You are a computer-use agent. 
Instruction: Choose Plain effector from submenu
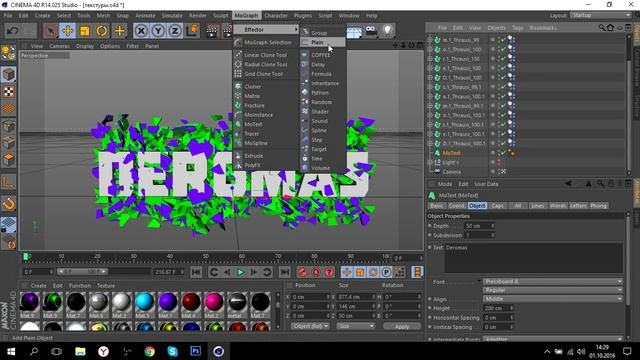point(323,42)
